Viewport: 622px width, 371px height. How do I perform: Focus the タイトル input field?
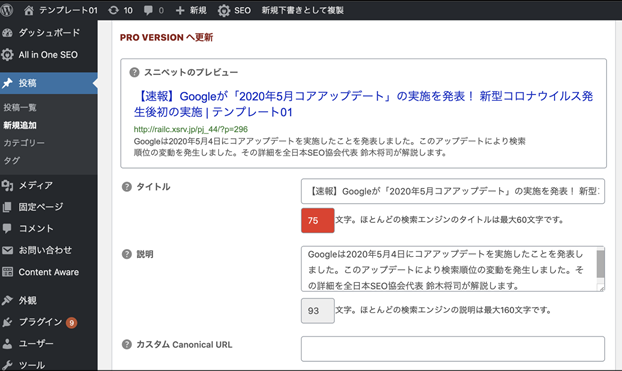click(453, 191)
